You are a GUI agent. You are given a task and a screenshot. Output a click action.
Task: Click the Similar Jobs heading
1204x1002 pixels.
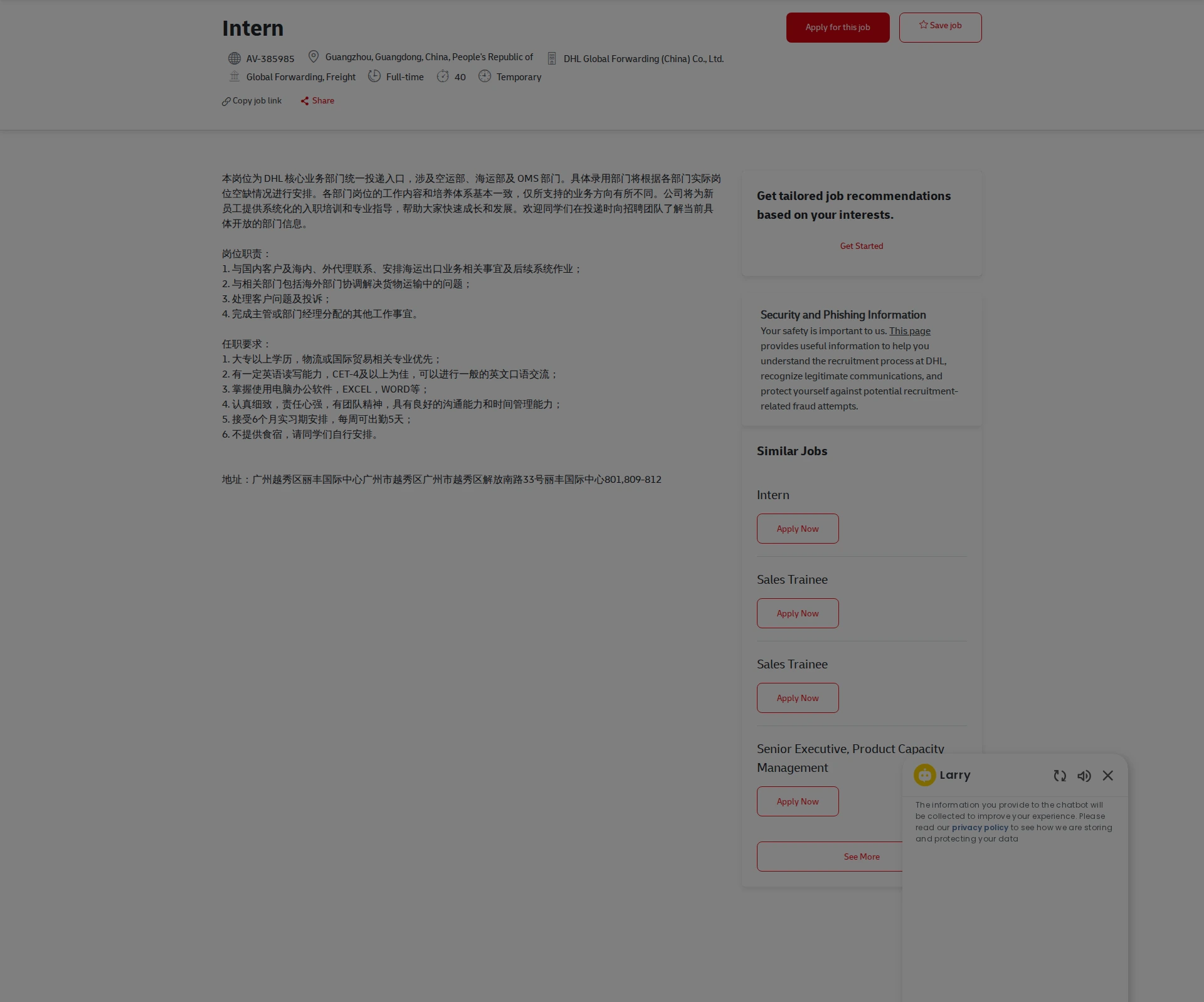792,451
